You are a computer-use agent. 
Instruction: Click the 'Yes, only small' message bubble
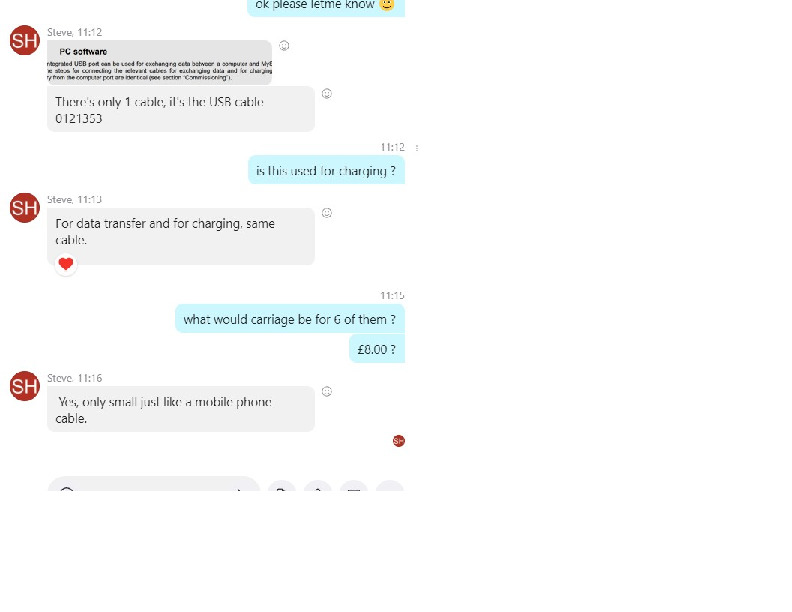click(181, 409)
